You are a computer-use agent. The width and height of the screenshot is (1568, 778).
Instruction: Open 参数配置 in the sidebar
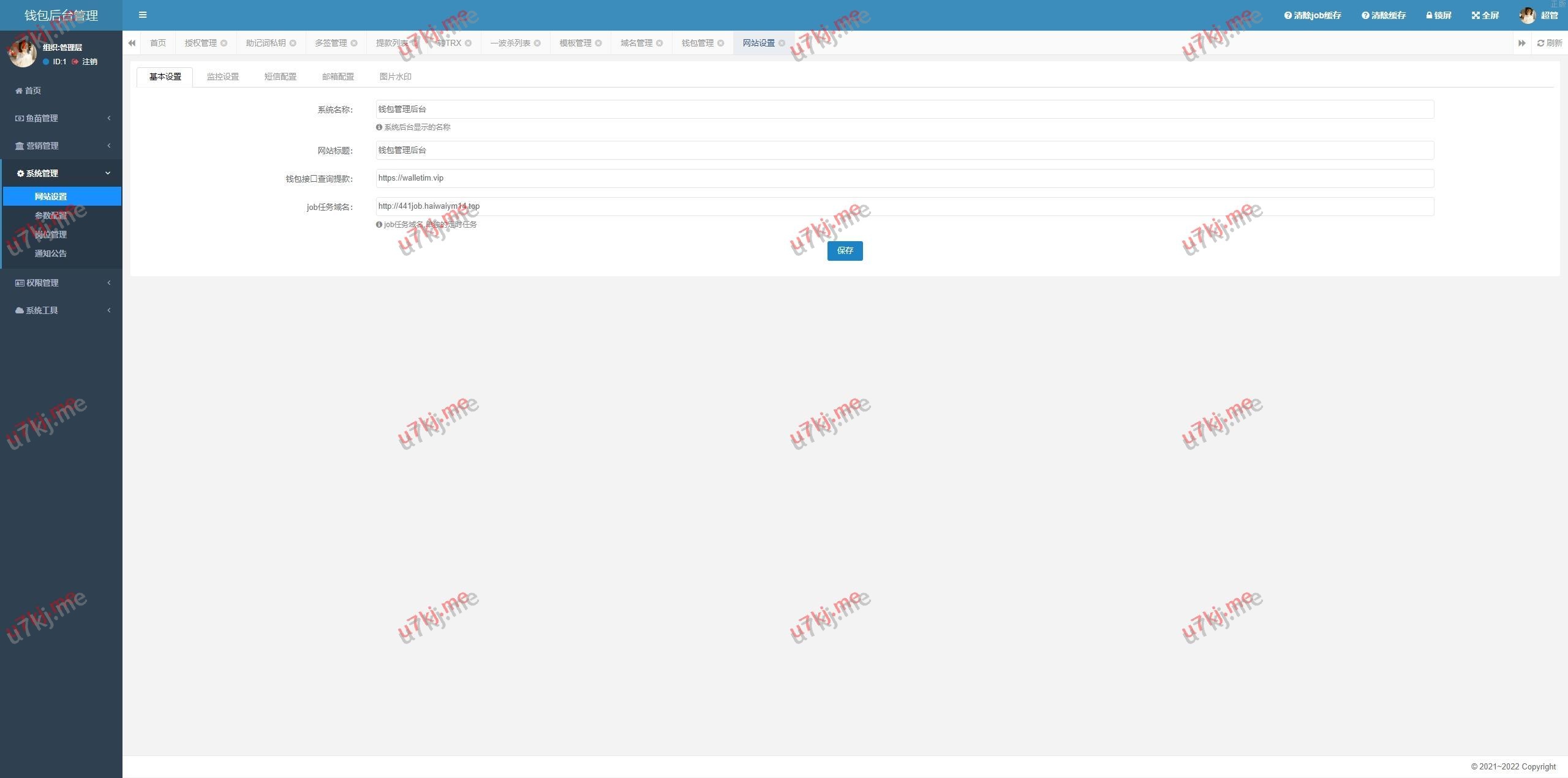(x=51, y=215)
